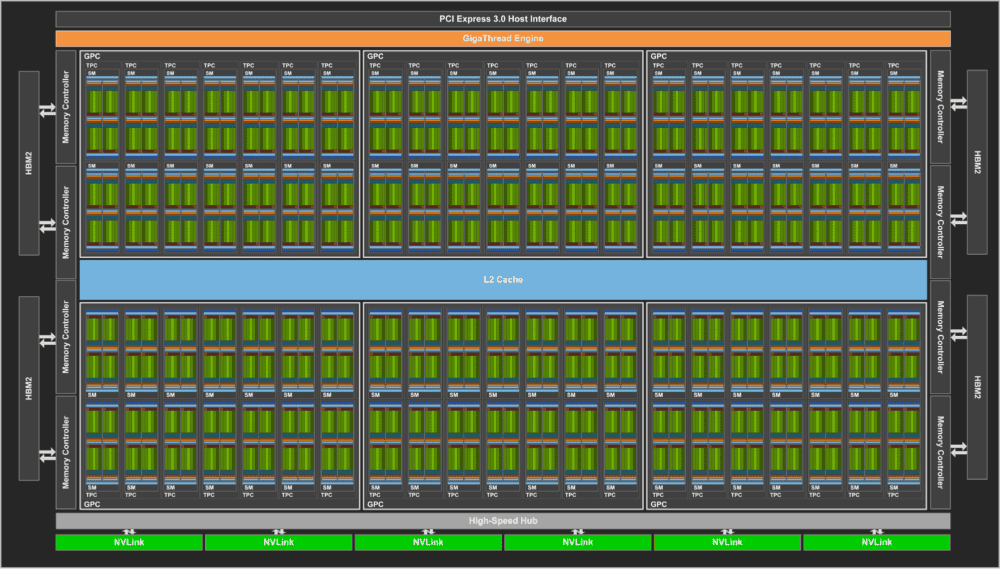
Task: Select the lower-right HBM2 memory block
Action: [x=977, y=387]
